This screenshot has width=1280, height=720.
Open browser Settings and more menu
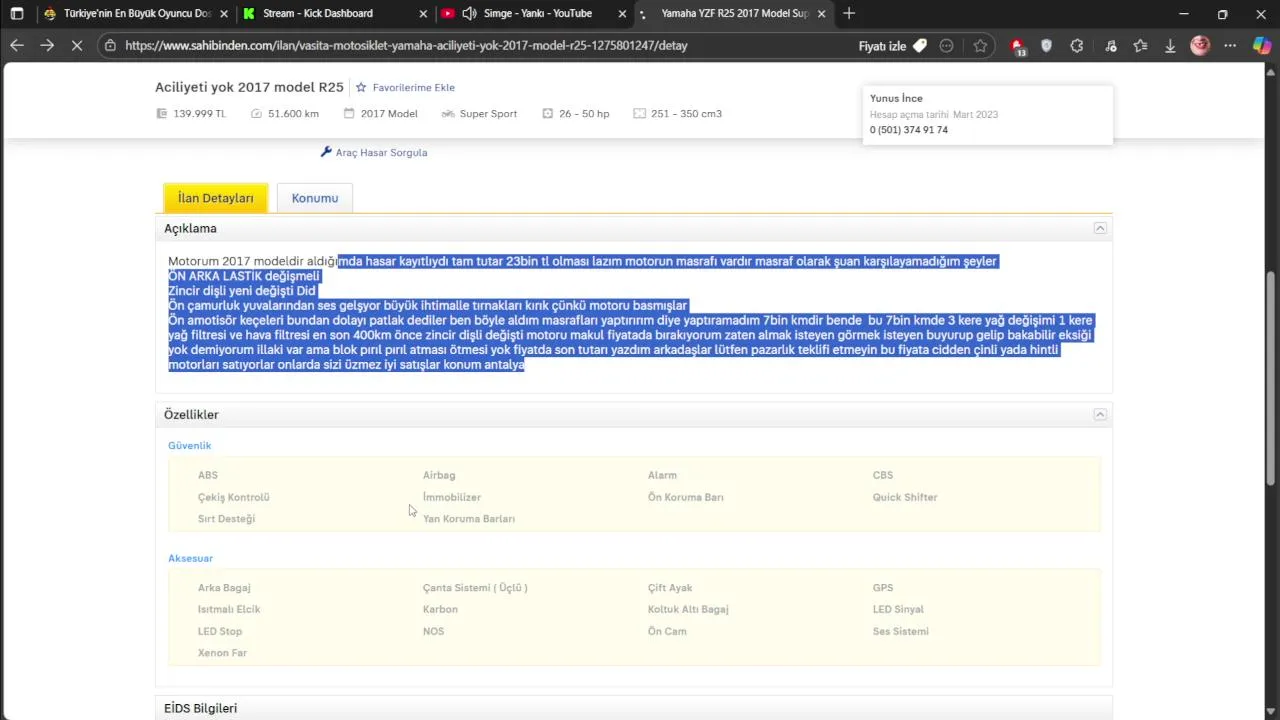[x=1231, y=45]
